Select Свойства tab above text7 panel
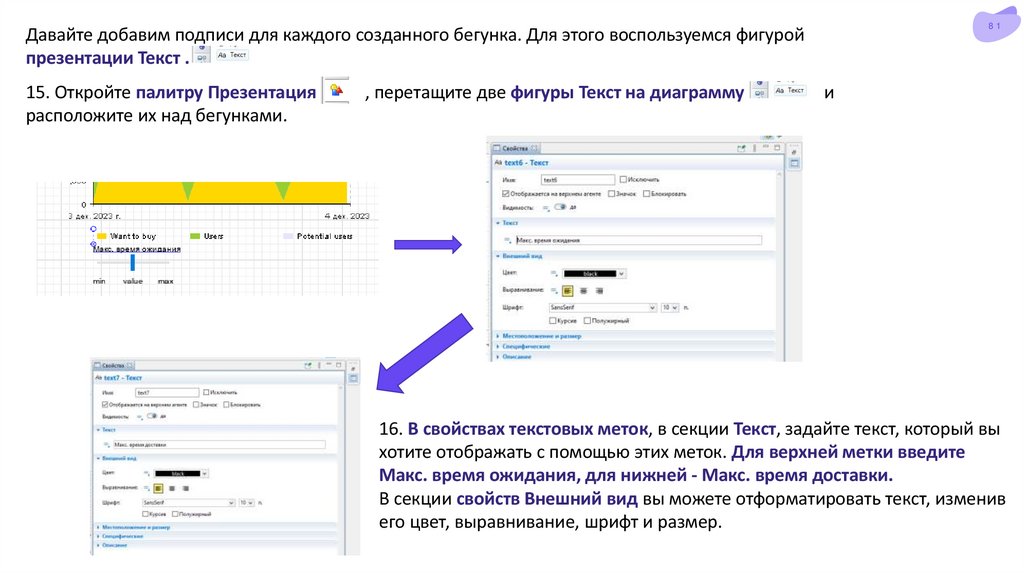Screen dimensions: 1024x574 (x=114, y=365)
